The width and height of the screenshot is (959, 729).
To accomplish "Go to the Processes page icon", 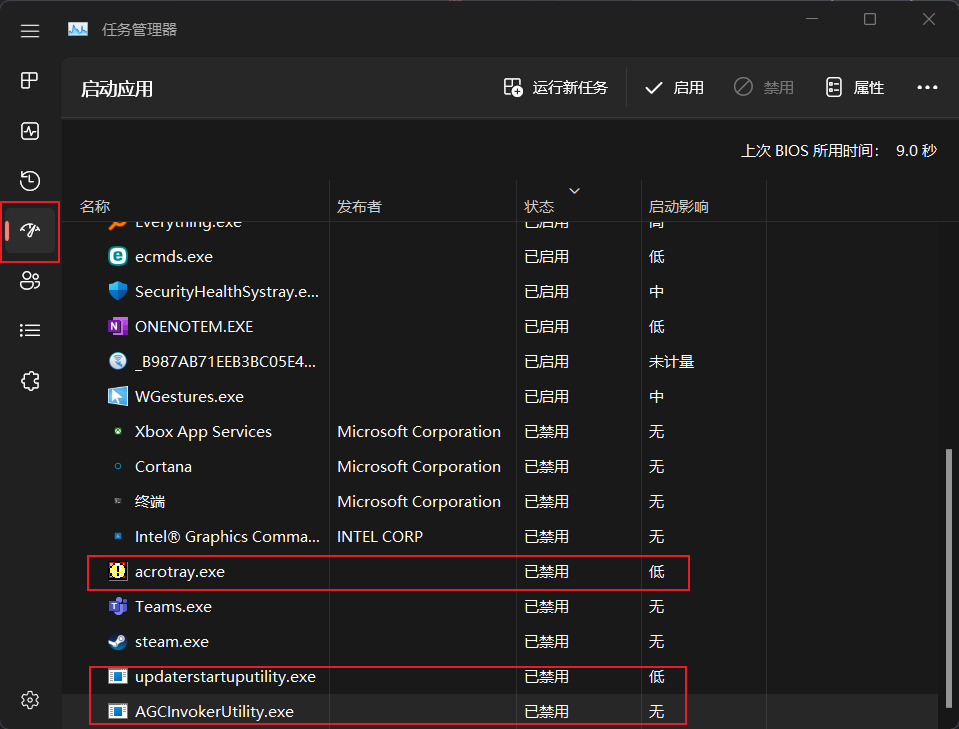I will point(29,81).
